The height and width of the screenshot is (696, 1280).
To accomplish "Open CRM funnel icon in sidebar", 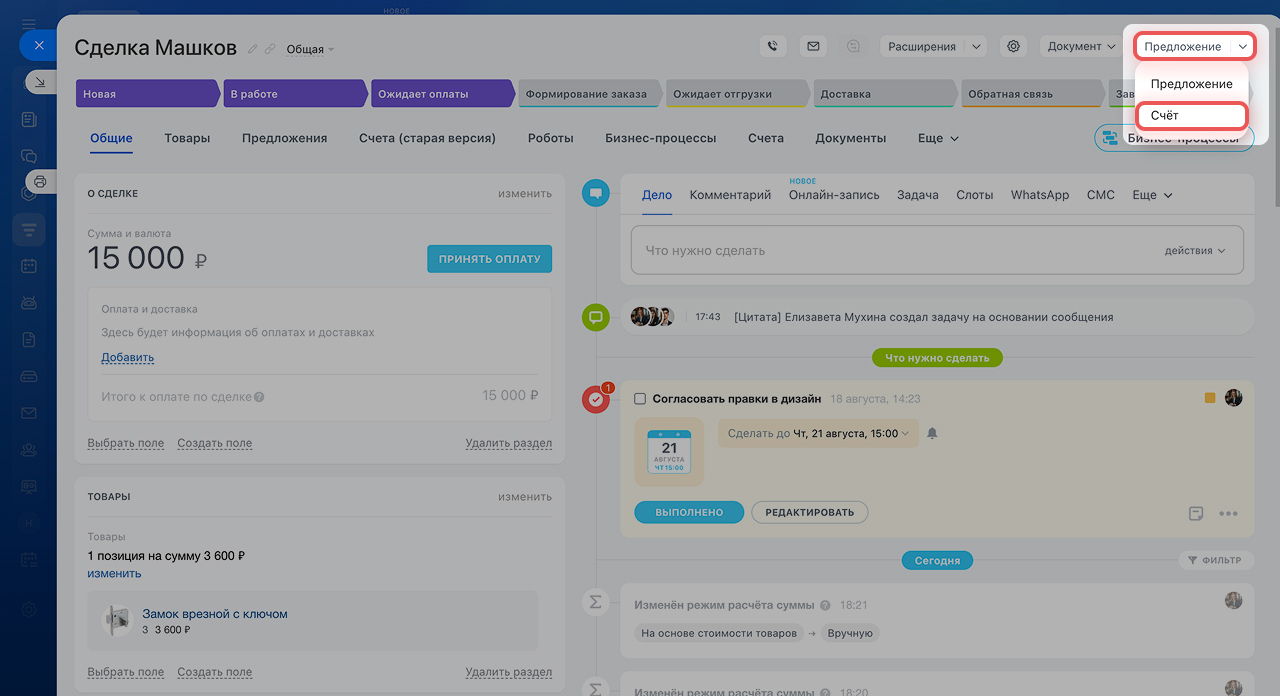I will (x=29, y=230).
